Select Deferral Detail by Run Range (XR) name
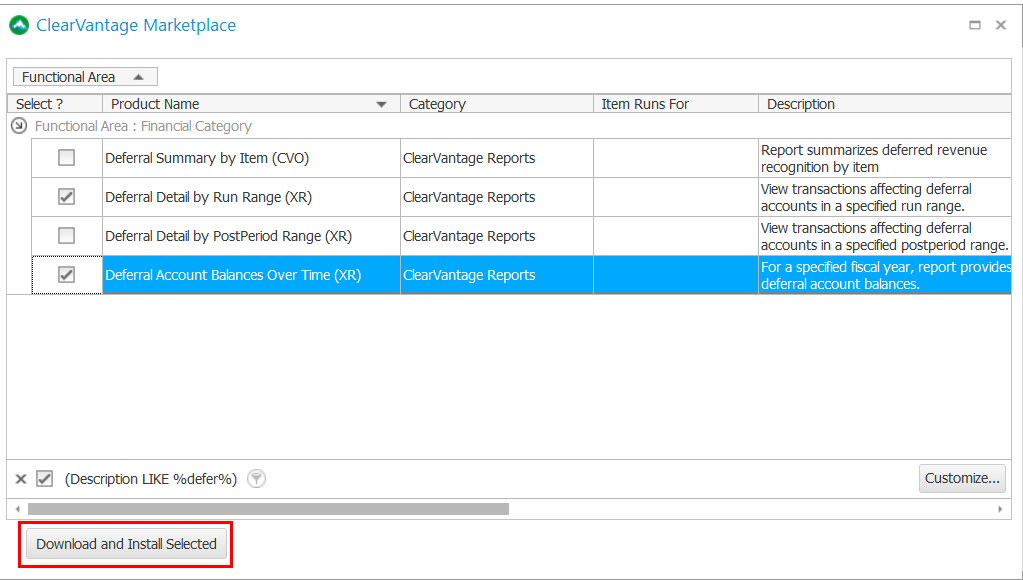This screenshot has height=580, width=1023. click(208, 197)
